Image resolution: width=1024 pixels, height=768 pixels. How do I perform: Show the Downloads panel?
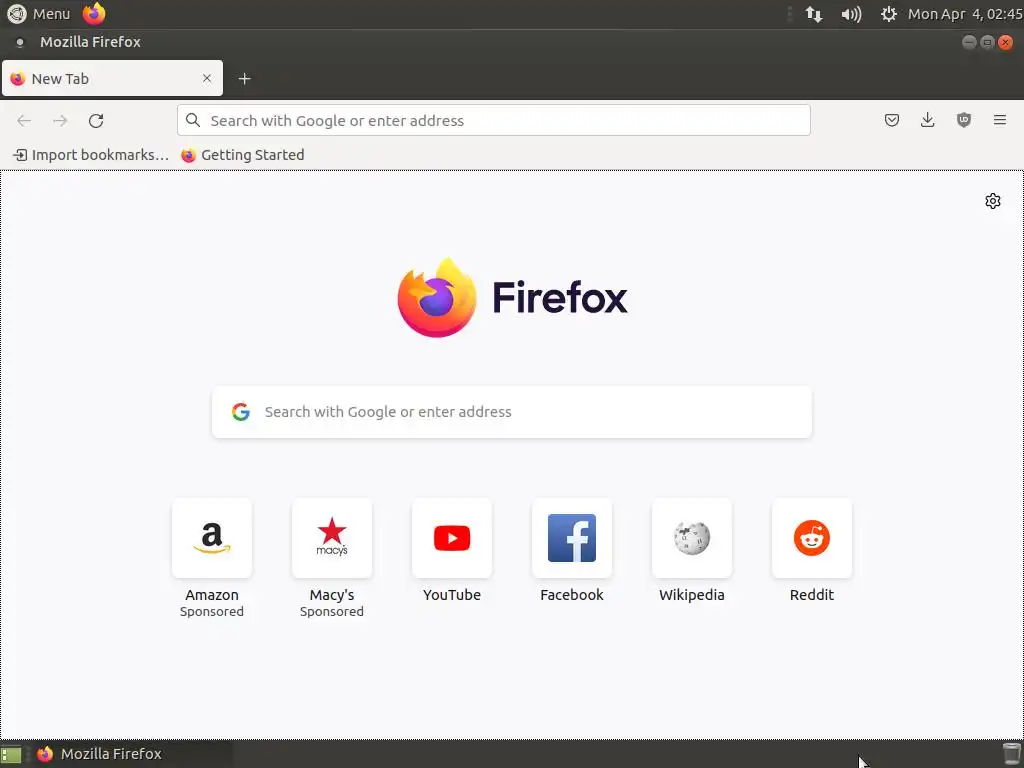(x=927, y=120)
